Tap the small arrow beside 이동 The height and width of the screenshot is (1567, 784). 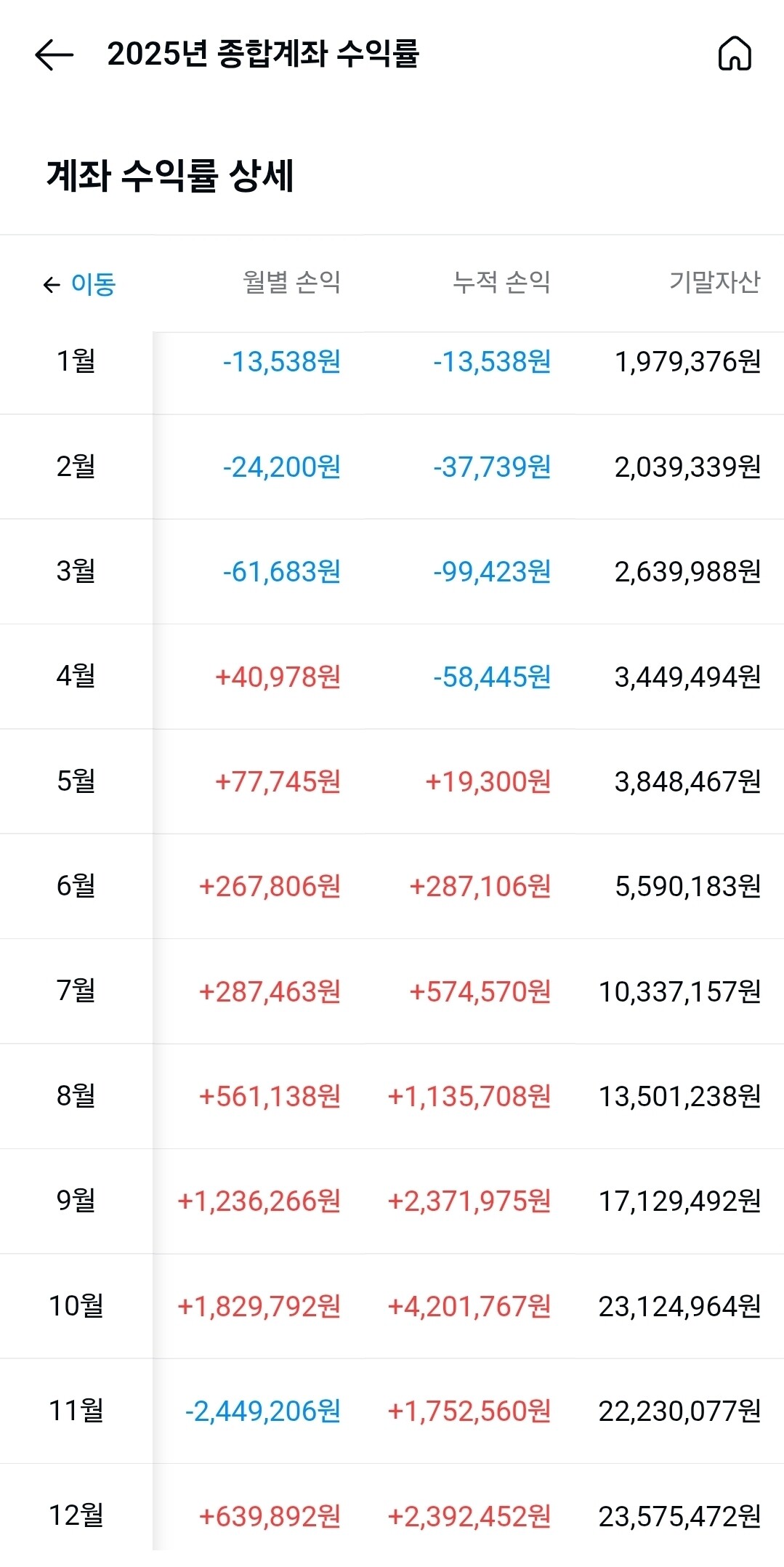pyautogui.click(x=51, y=285)
